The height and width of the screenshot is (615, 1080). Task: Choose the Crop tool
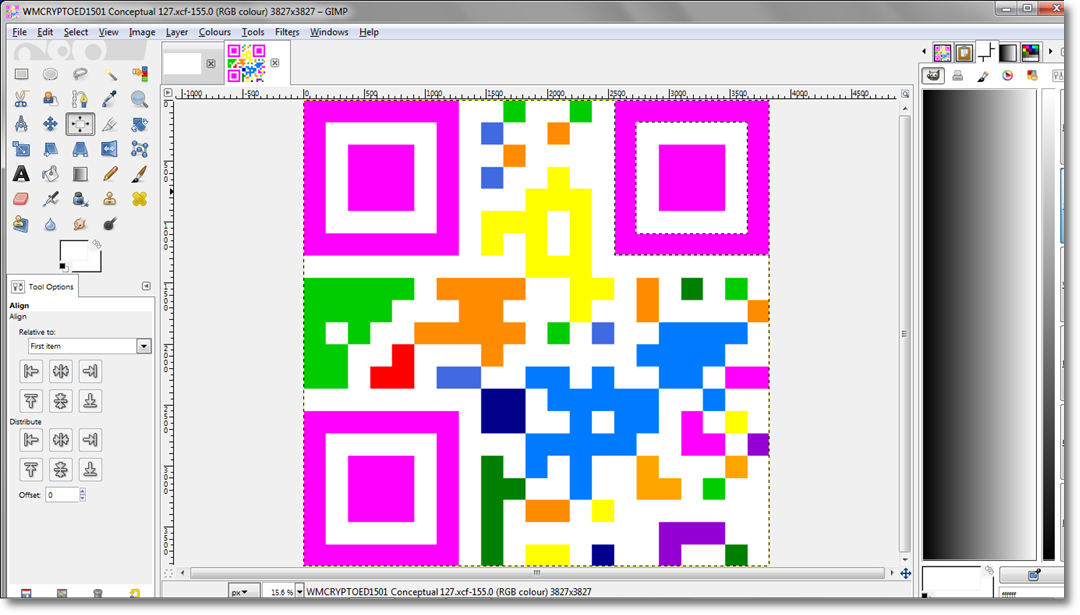click(110, 124)
